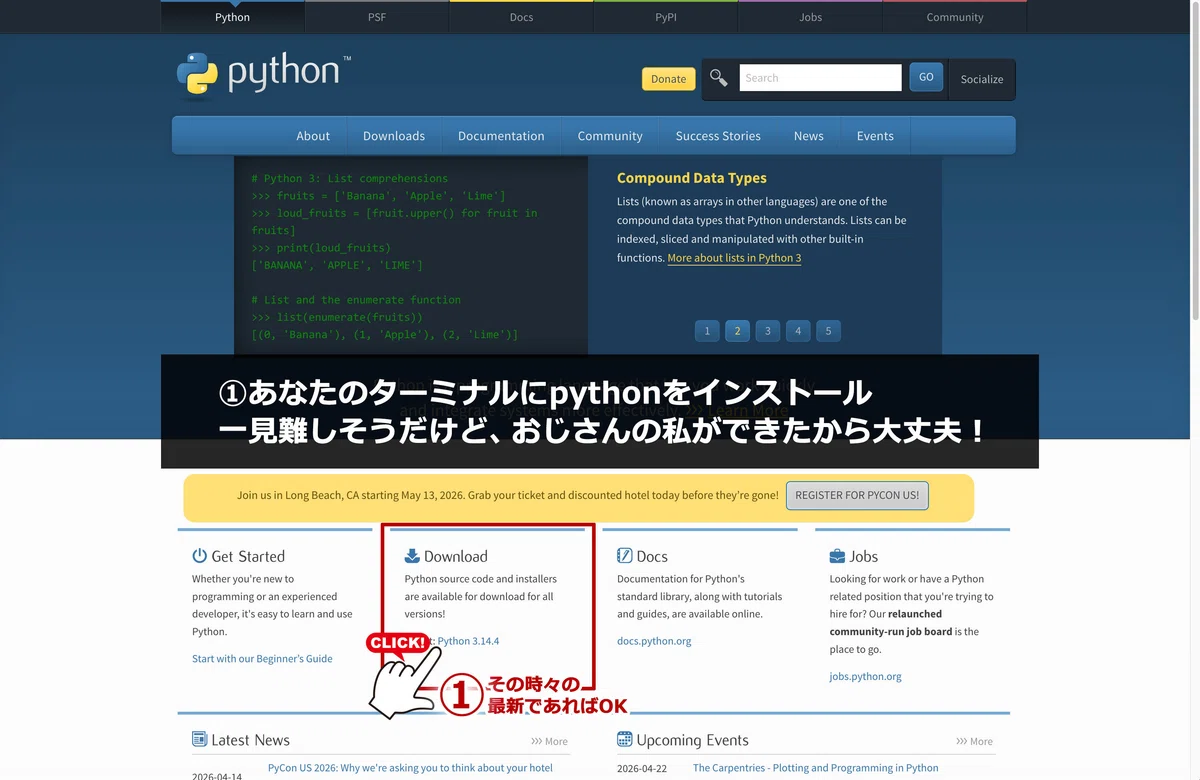Open the Socialize menu
The width and height of the screenshot is (1200, 780).
click(x=982, y=79)
